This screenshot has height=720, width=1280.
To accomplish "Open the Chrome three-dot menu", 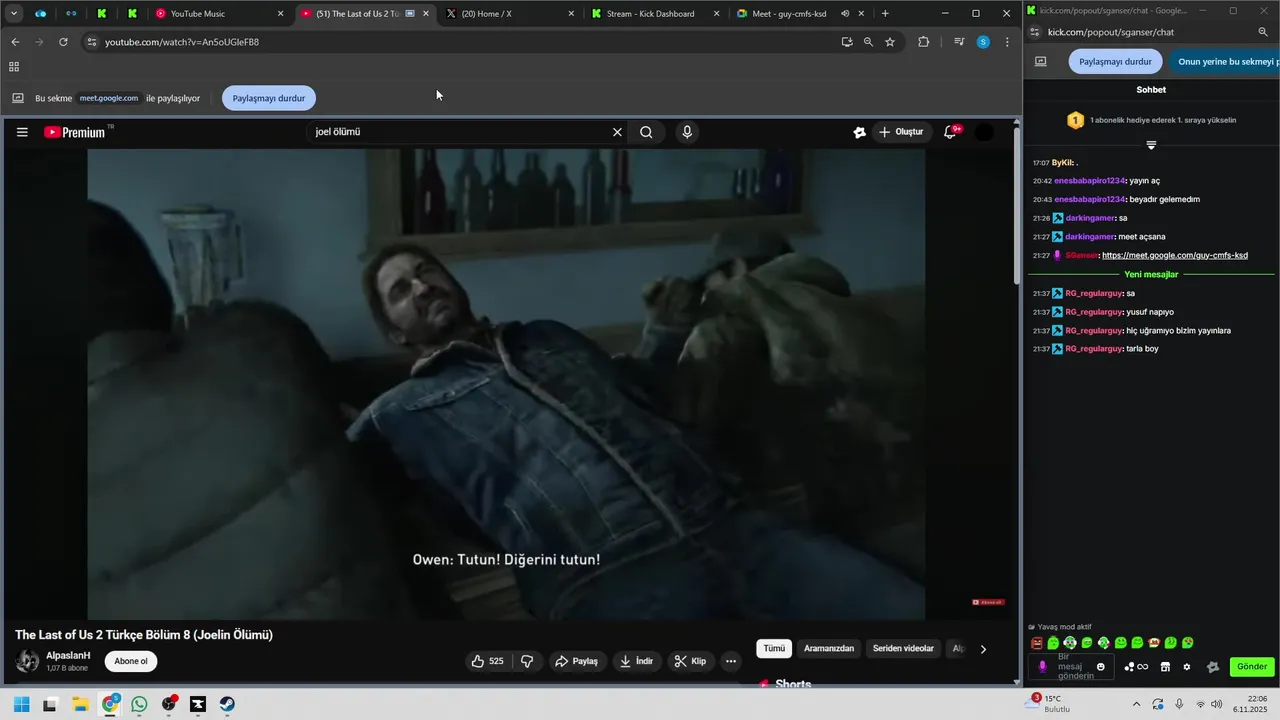I will point(1007,42).
